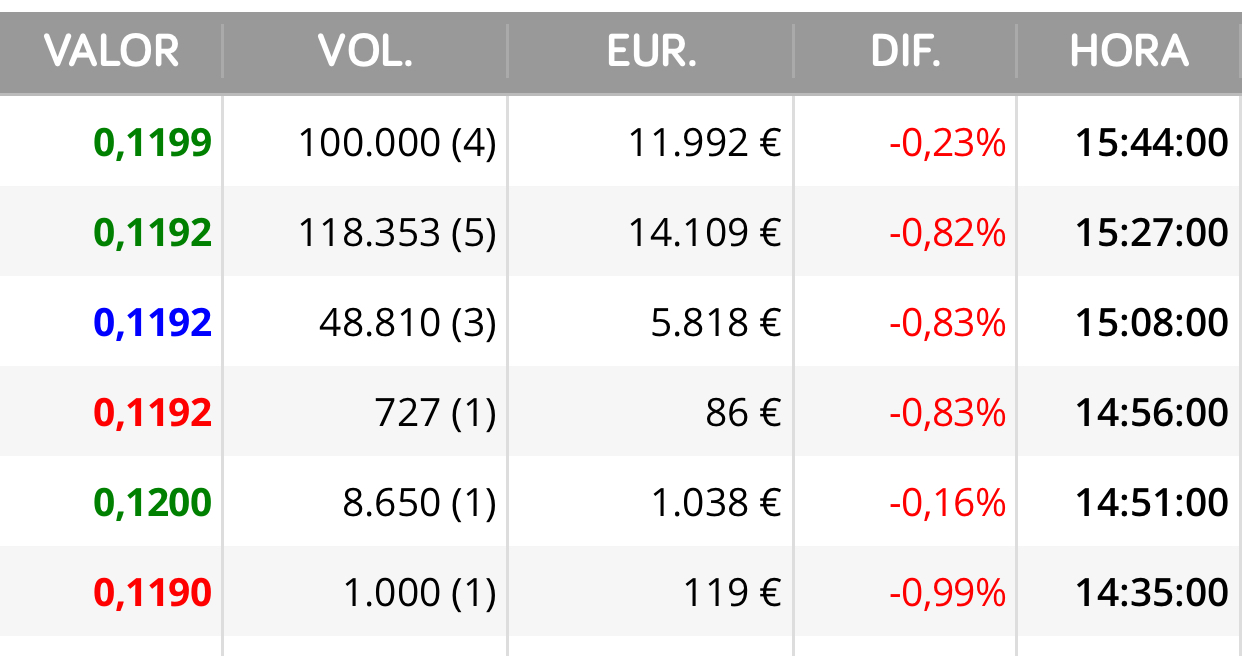1242x656 pixels.
Task: Select volume 100.000 (4) cell
Action: (x=397, y=143)
